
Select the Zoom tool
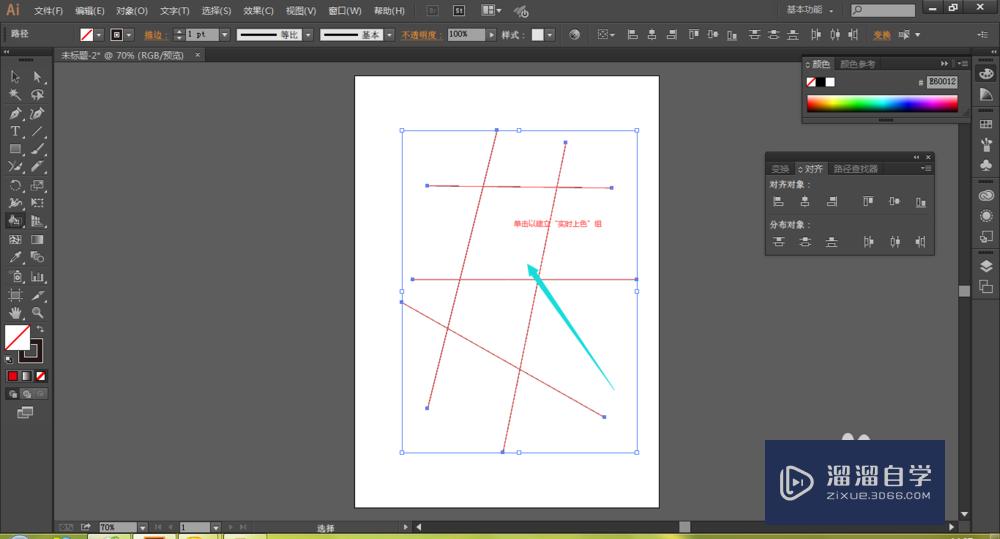[x=38, y=313]
